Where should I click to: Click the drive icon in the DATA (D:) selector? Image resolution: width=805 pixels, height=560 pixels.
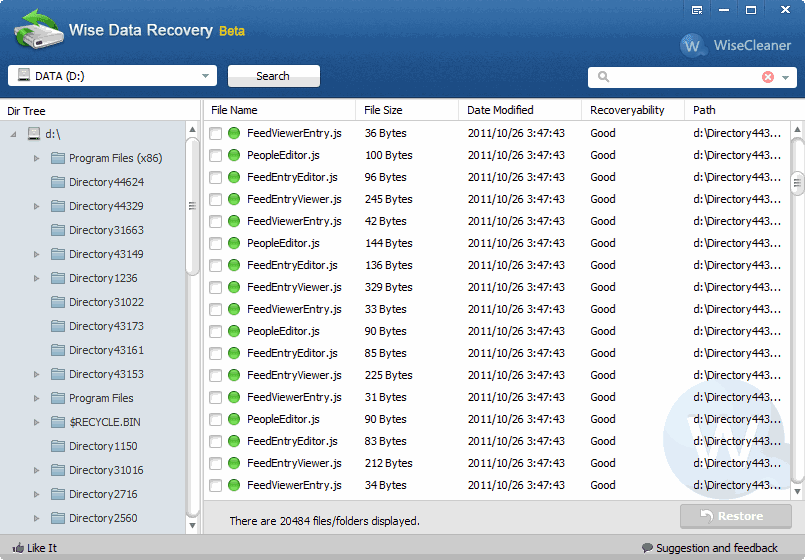(24, 75)
